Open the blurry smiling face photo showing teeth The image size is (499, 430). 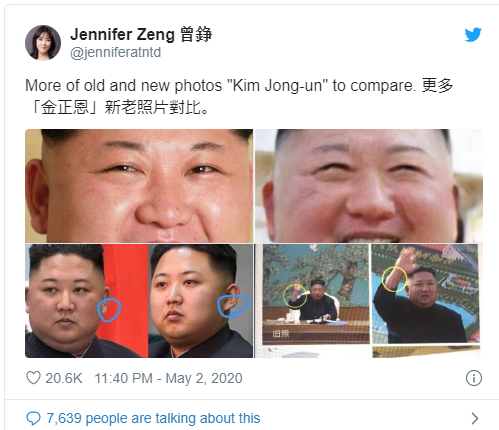point(369,186)
